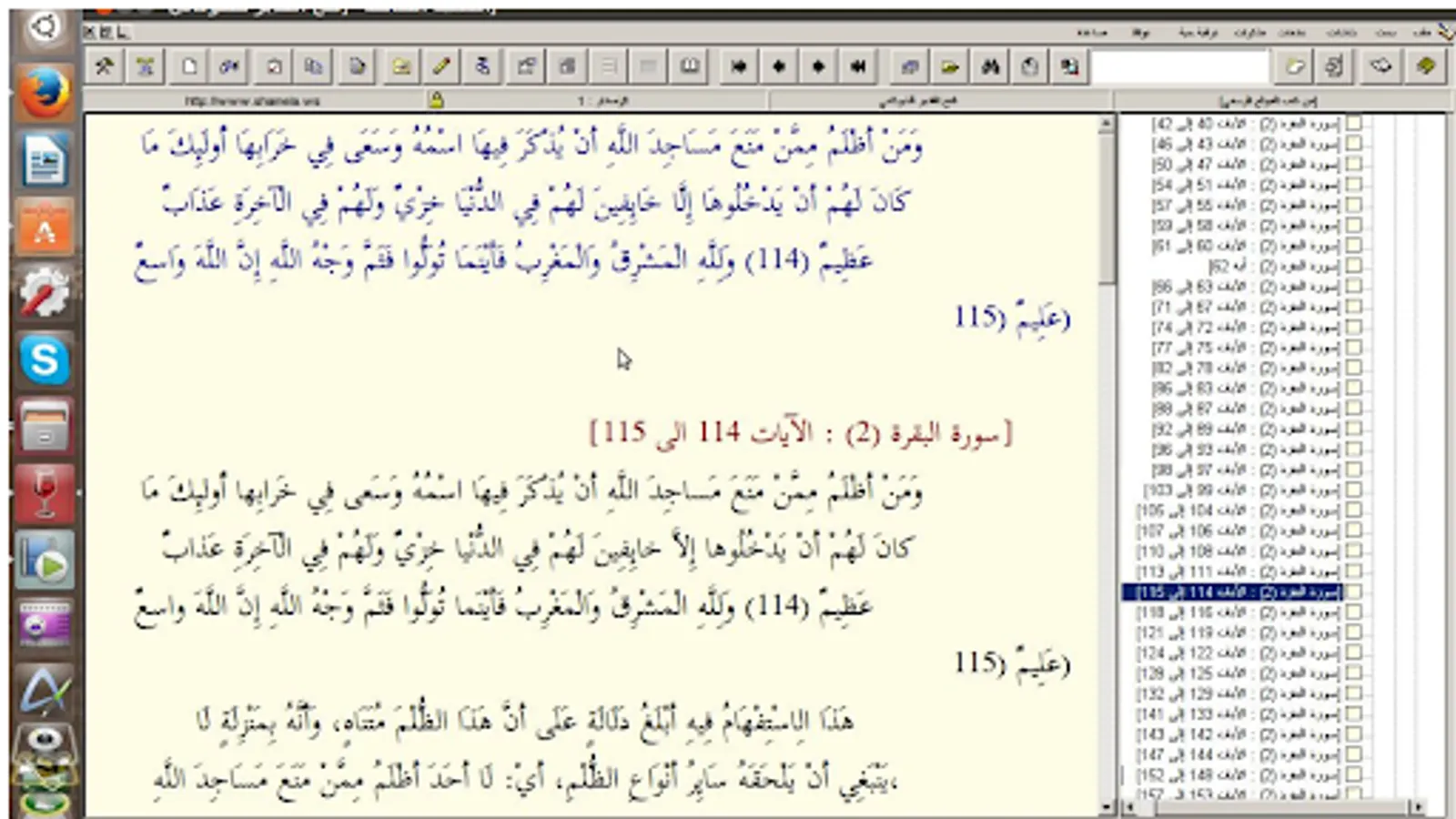Open search with the binoculars icon
This screenshot has height=819, width=1456.
click(x=990, y=66)
